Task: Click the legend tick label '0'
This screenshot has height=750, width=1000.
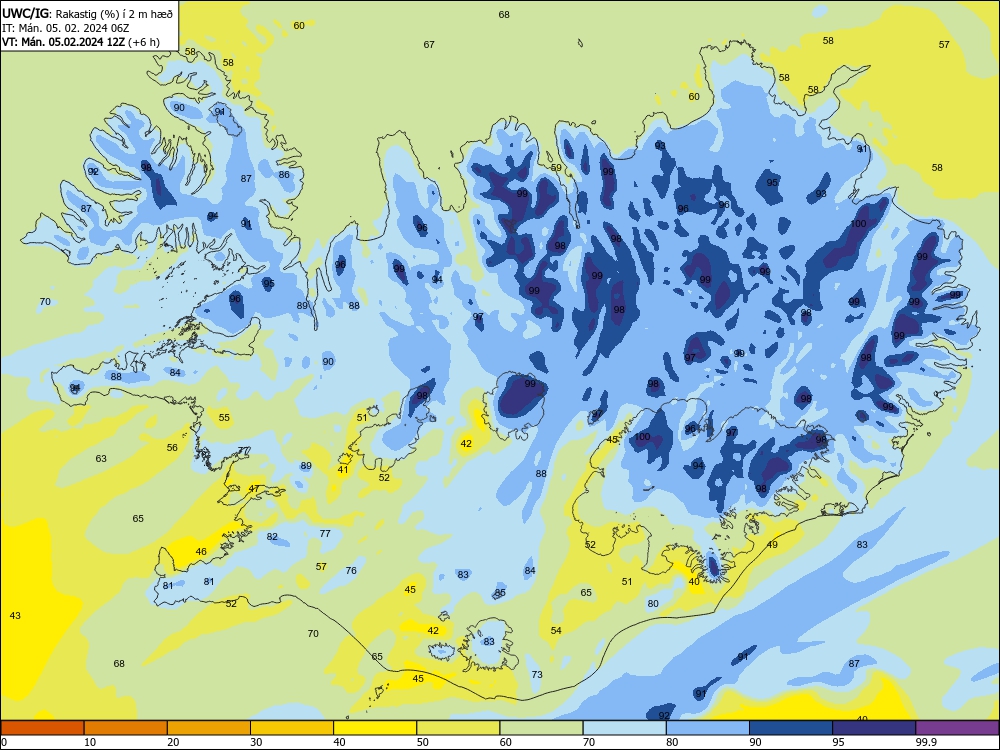Action: coord(4,742)
